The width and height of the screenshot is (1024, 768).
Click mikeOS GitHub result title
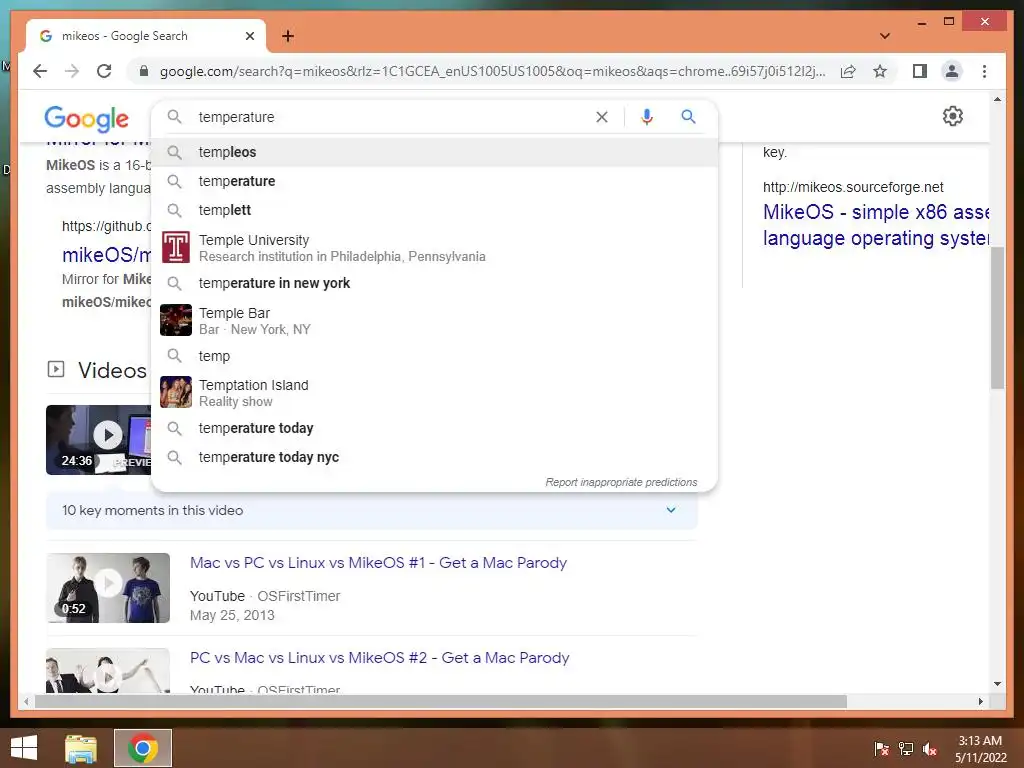click(x=106, y=255)
